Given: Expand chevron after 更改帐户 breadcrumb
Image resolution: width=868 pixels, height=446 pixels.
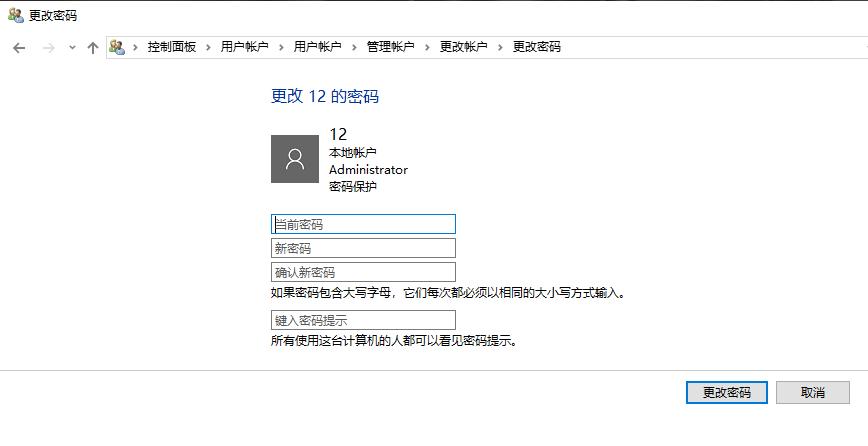Looking at the screenshot, I should coord(500,48).
